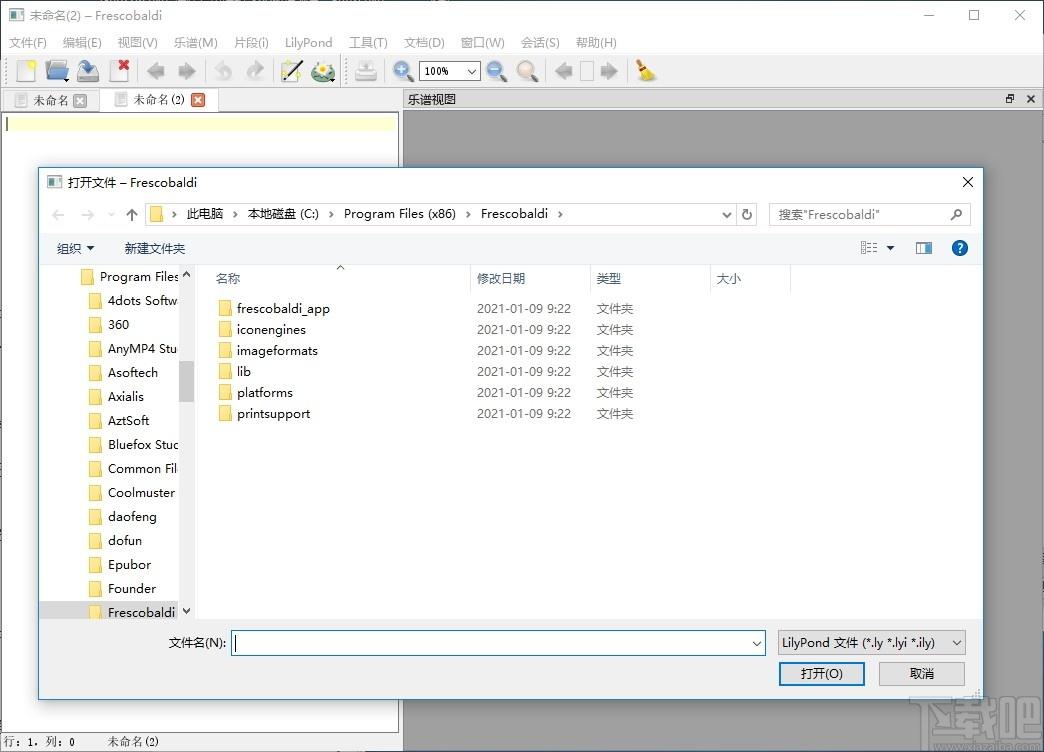This screenshot has width=1044, height=752.
Task: Click the 搜索"Frescobaldi" search box
Action: click(869, 214)
